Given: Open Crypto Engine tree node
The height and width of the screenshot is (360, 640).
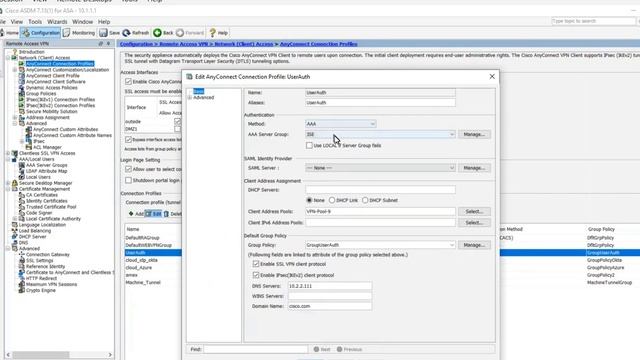Looking at the screenshot, I should pos(41,290).
